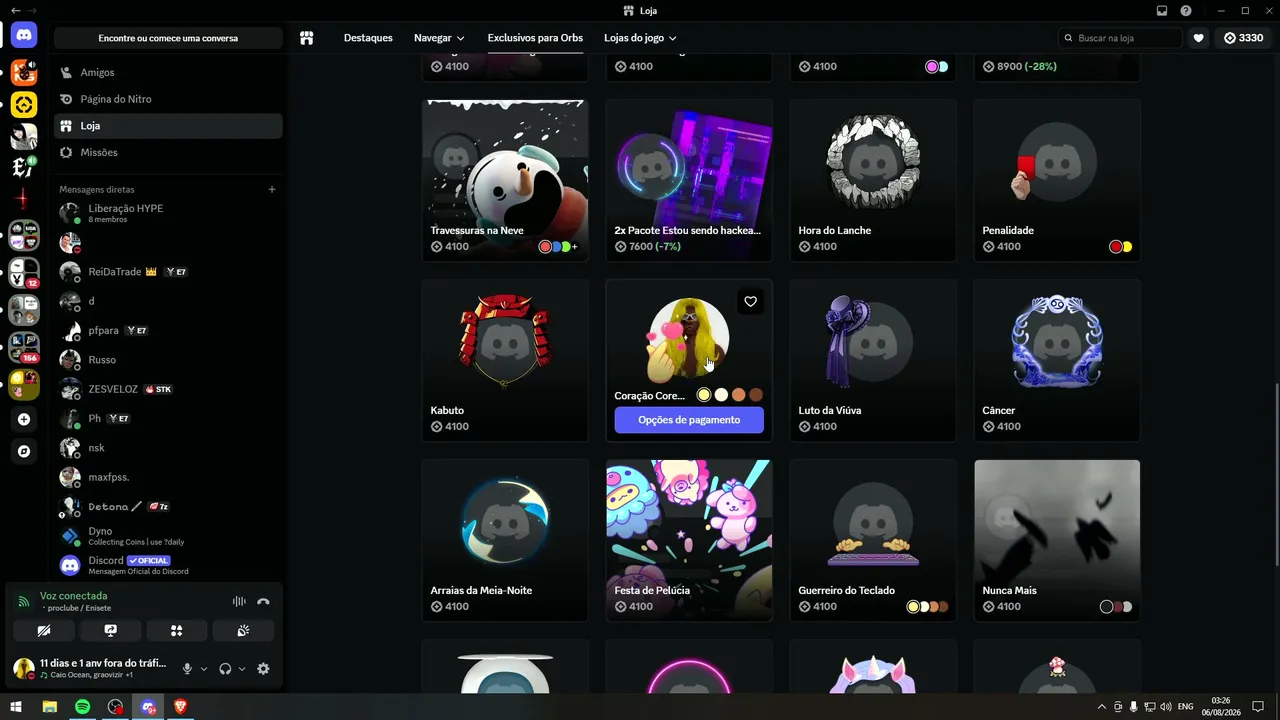Open the Travessuras na Neve item card
1280x720 pixels.
(505, 180)
